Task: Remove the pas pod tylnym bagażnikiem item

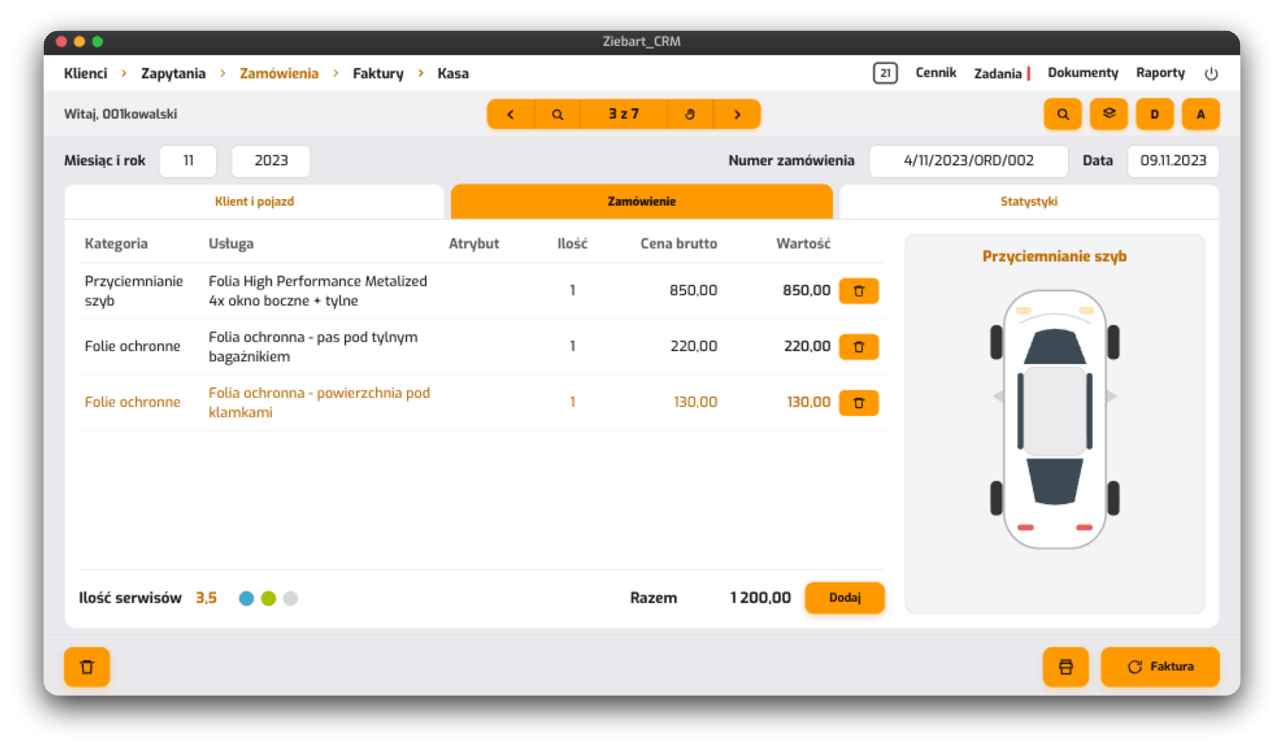Action: [x=858, y=347]
